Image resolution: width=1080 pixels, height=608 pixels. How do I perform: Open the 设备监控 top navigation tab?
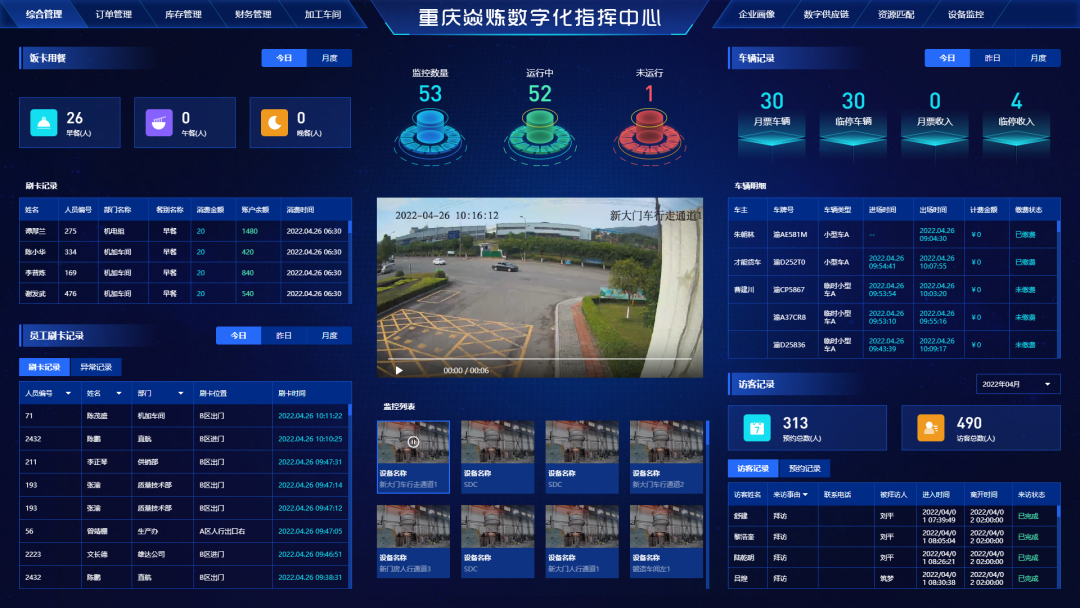click(965, 15)
